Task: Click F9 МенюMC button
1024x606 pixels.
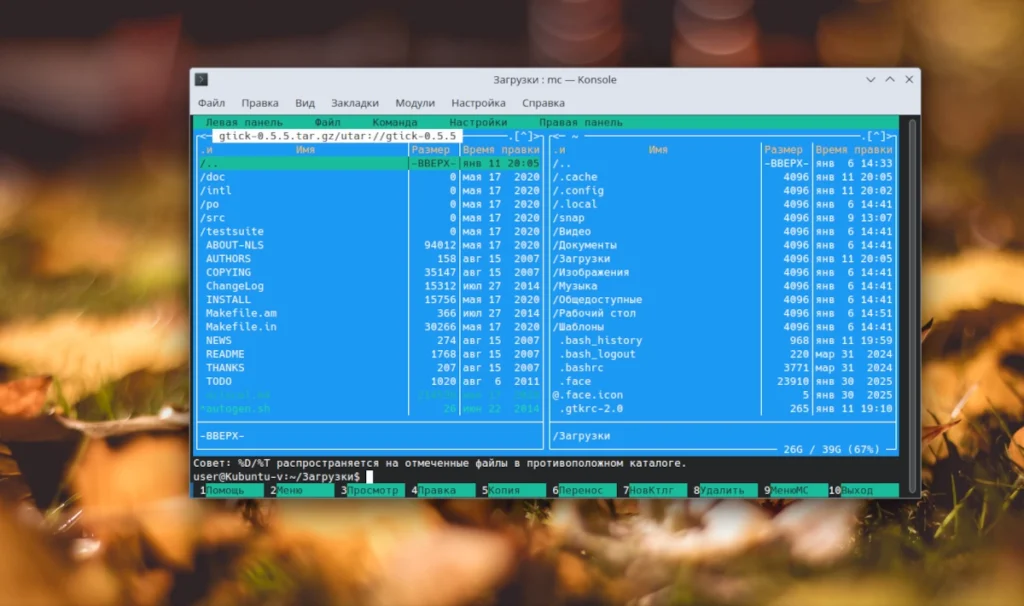Action: click(795, 490)
